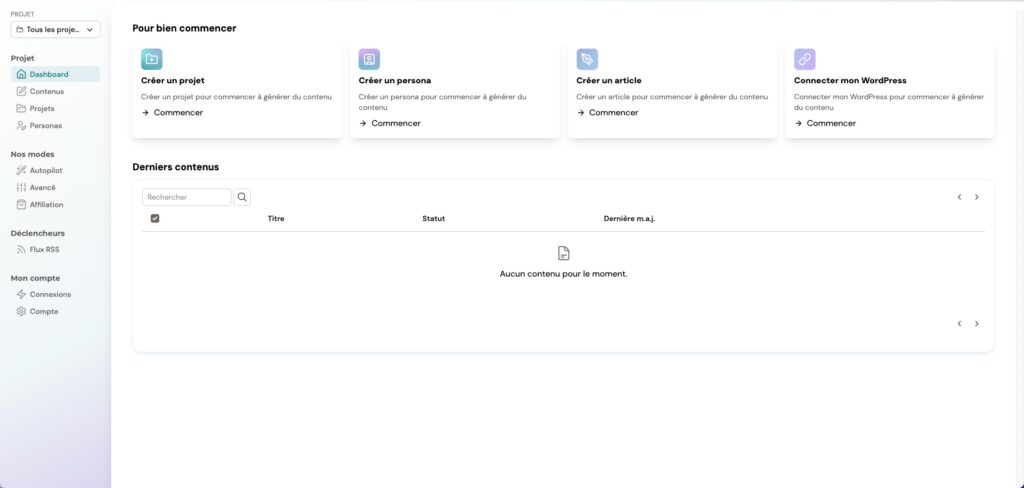Click the Connecter mon WordPress link icon
1024x488 pixels.
pyautogui.click(x=805, y=59)
